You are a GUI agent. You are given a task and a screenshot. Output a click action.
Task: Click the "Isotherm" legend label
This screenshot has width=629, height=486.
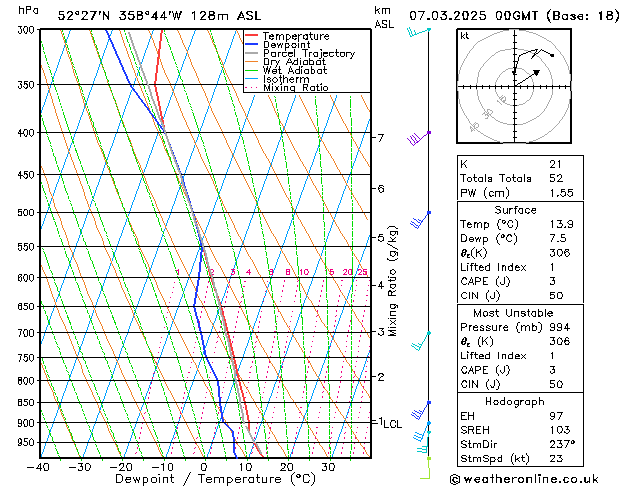click(286, 79)
